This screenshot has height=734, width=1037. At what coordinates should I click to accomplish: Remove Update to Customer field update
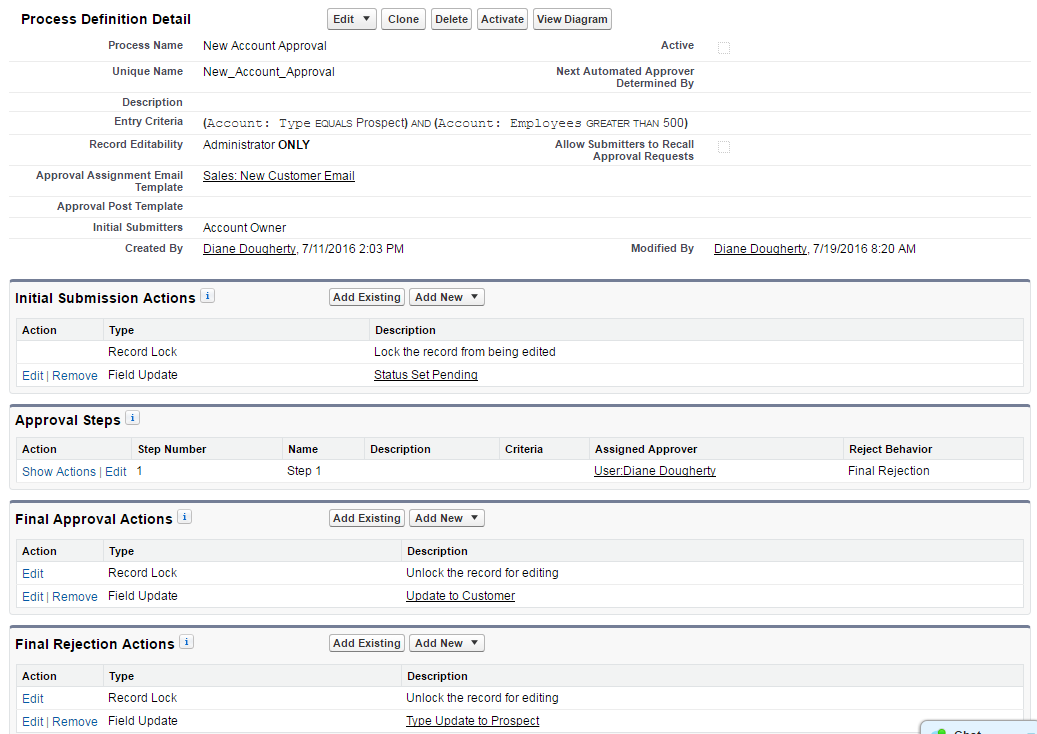click(x=75, y=596)
